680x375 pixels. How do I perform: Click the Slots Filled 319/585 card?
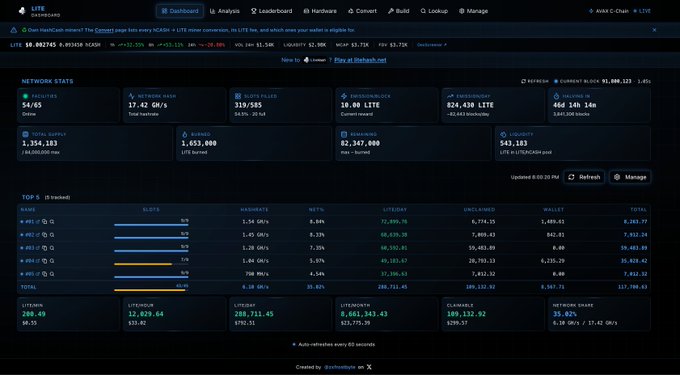point(280,105)
